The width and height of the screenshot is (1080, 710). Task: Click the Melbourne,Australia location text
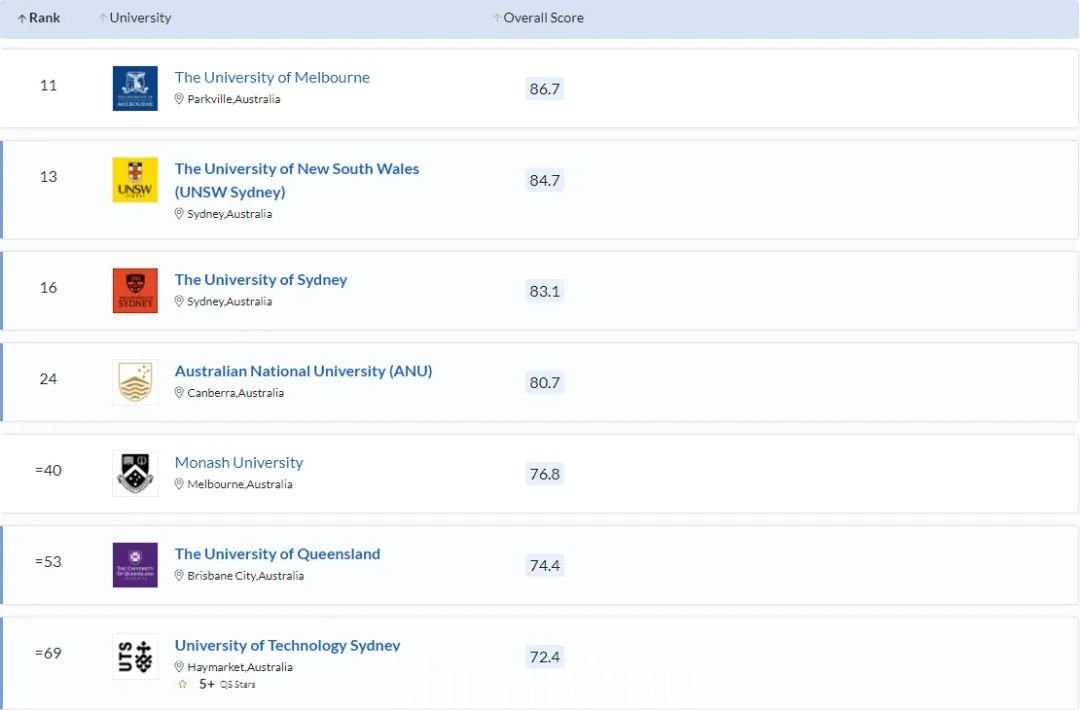(240, 484)
